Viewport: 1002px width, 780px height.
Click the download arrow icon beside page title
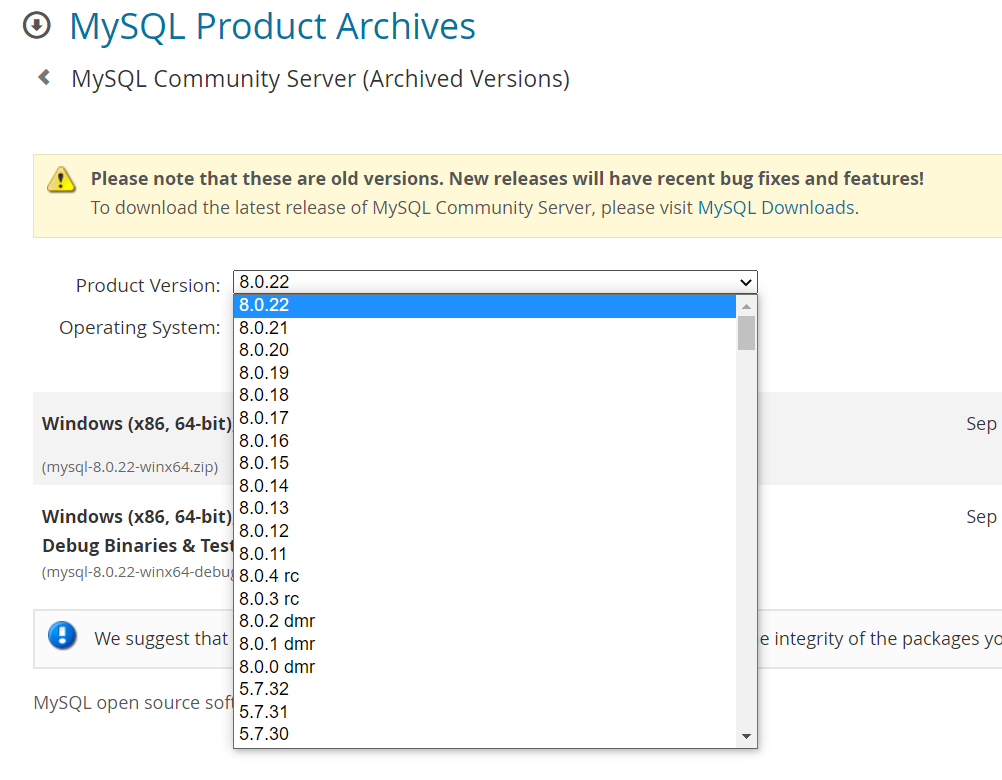(36, 26)
